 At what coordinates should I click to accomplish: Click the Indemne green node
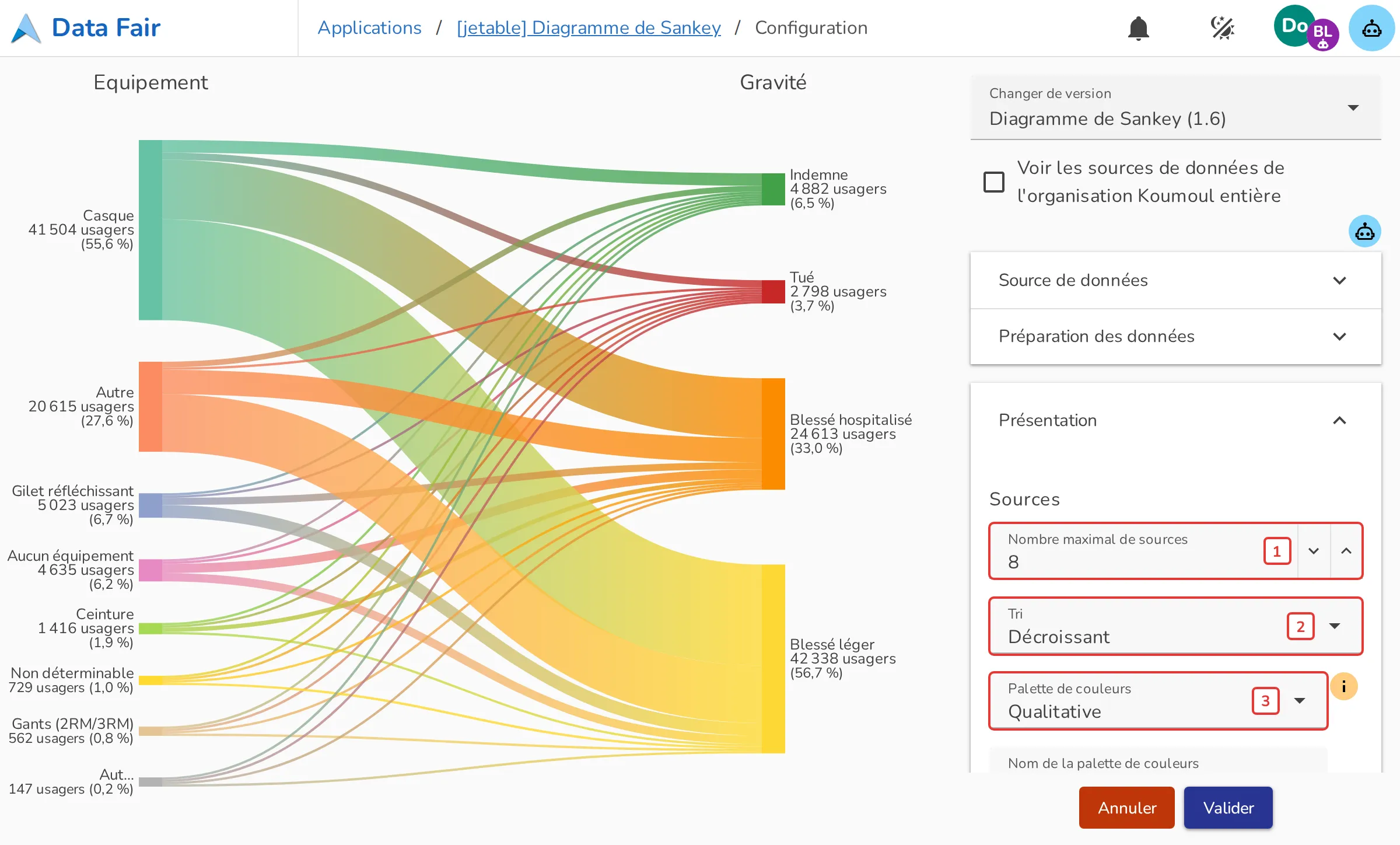pos(773,189)
